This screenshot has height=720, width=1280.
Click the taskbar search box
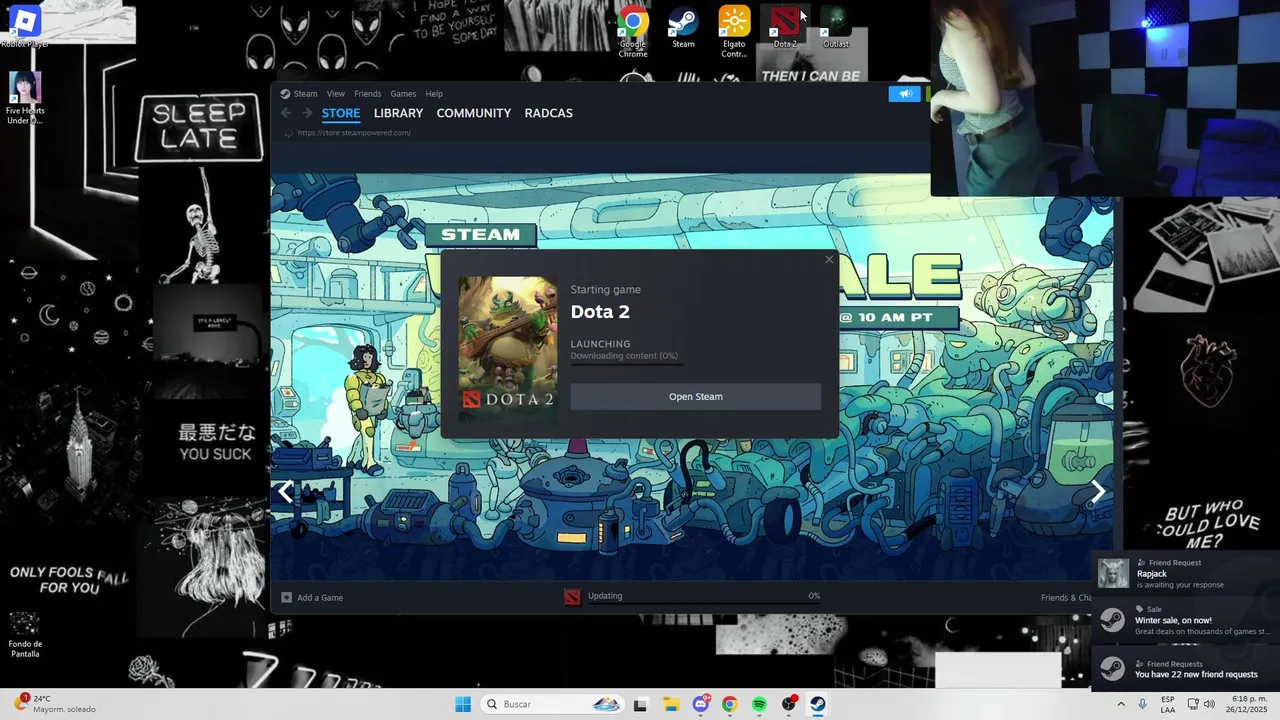click(552, 704)
